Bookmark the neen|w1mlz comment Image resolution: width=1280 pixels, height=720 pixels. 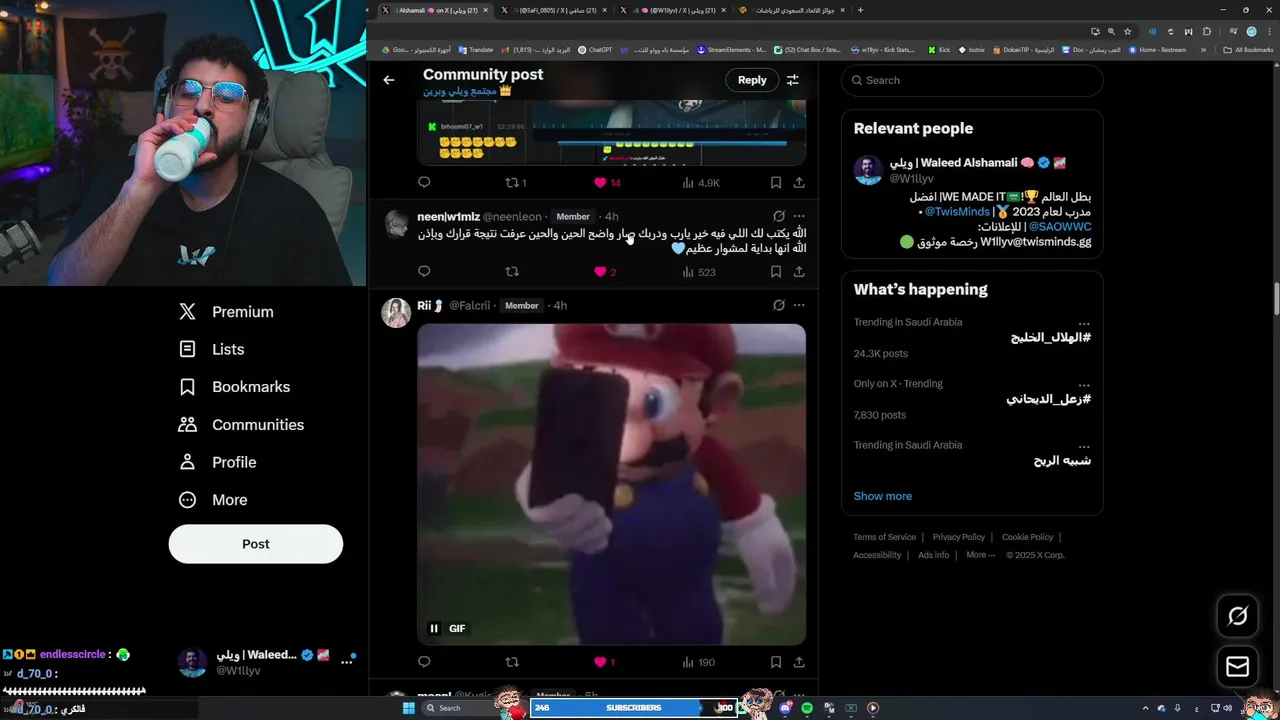tap(776, 271)
